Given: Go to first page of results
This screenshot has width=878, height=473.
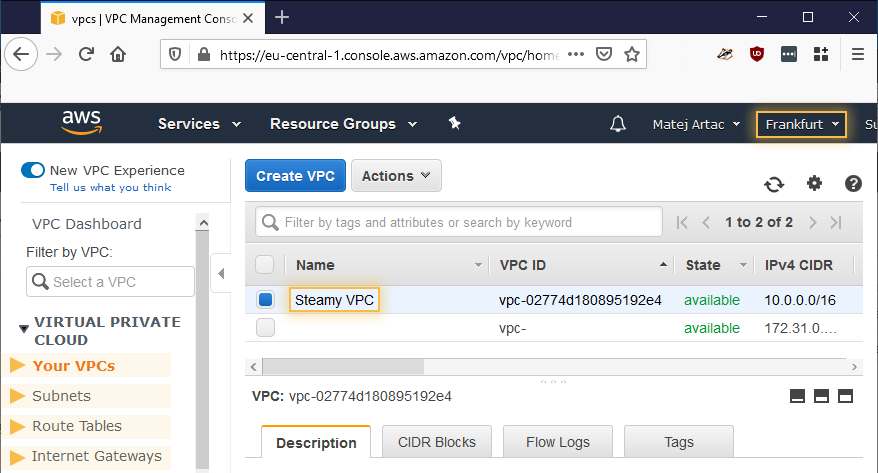Looking at the screenshot, I should (x=681, y=223).
